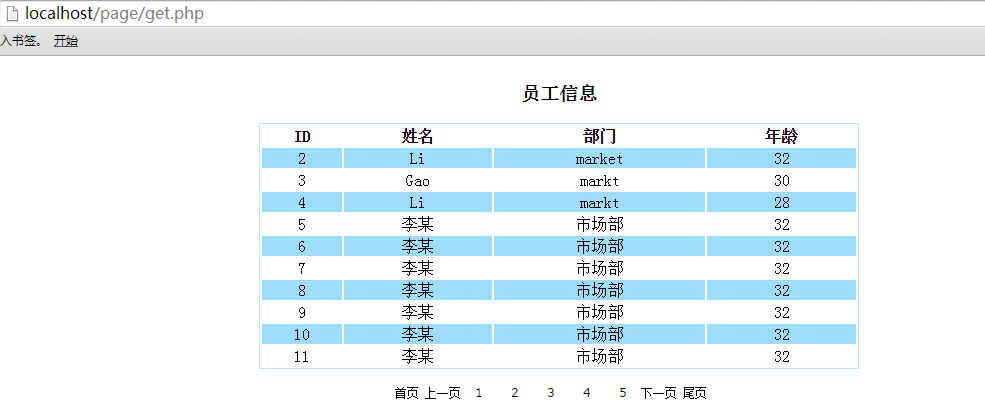Click age 28 in row 4
985x412 pixels.
tap(781, 202)
